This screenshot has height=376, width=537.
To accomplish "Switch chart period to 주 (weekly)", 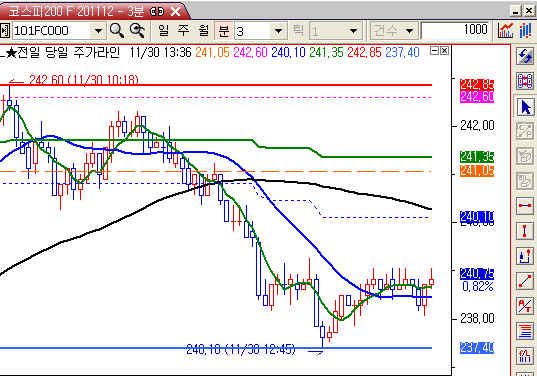I will click(183, 31).
